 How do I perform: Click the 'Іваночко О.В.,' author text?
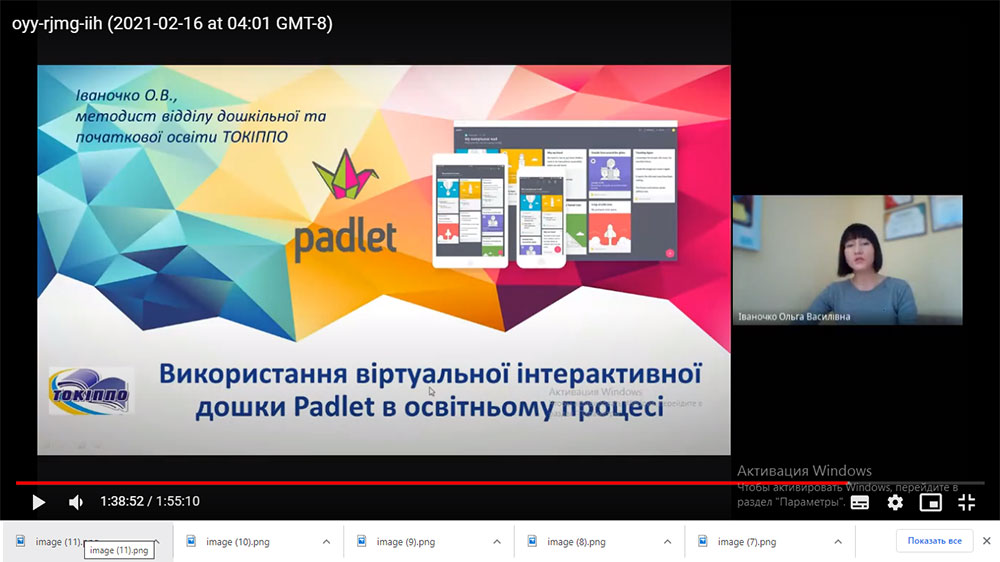[x=126, y=96]
